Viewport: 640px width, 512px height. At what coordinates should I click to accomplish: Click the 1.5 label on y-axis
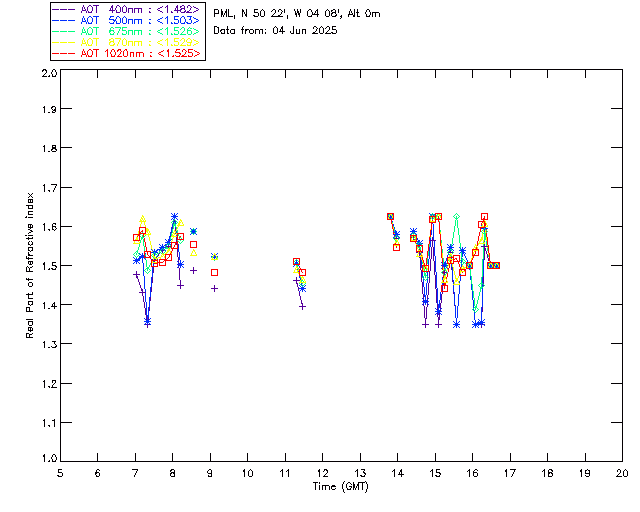pyautogui.click(x=49, y=266)
